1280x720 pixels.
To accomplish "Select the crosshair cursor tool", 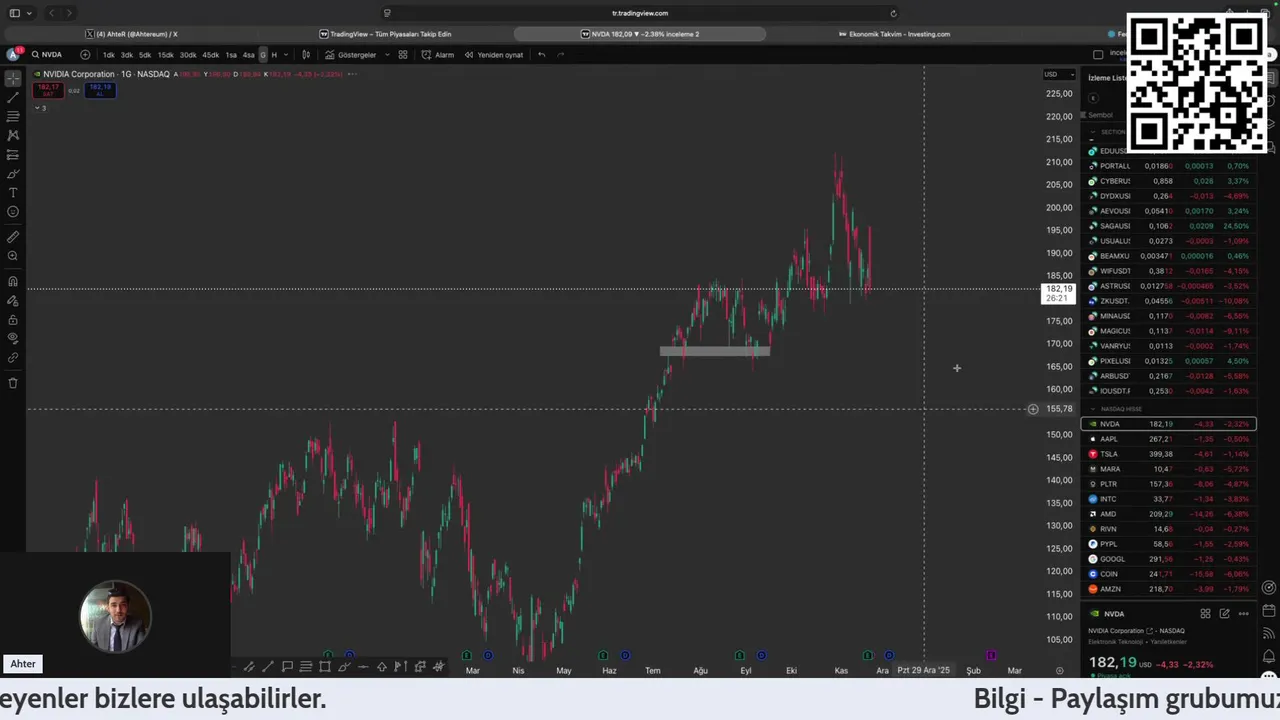I will pos(13,78).
